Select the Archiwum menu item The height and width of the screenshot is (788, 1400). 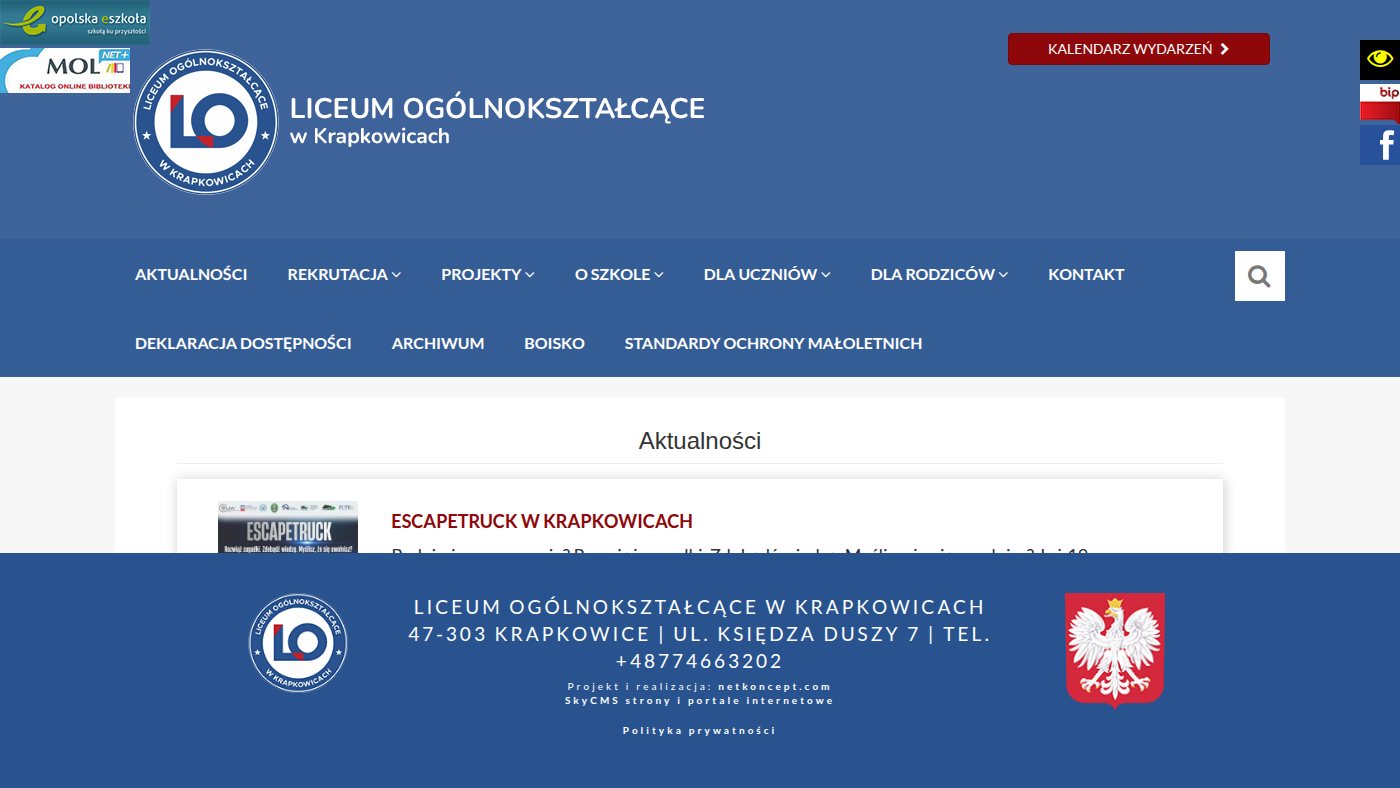[438, 343]
